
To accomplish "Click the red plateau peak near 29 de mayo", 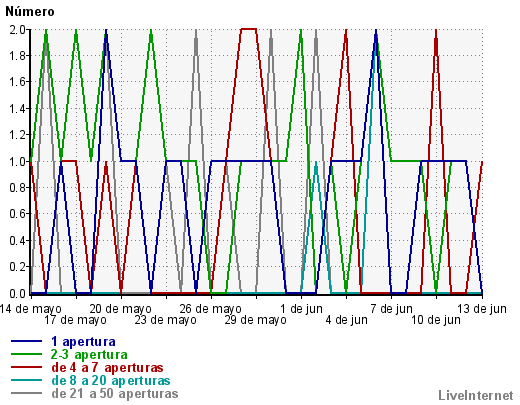I will click(x=249, y=29).
